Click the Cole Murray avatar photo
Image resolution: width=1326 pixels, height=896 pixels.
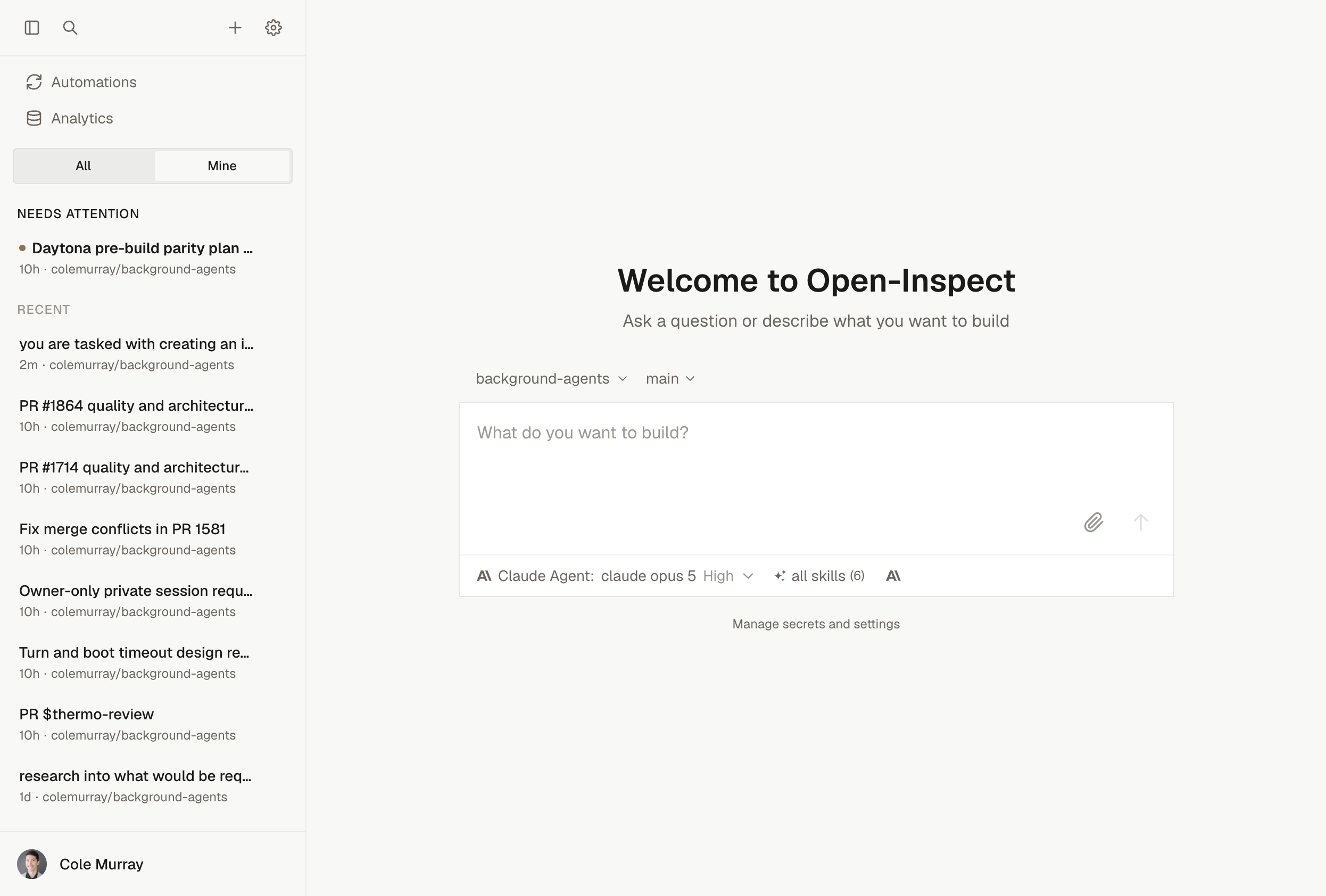32,864
